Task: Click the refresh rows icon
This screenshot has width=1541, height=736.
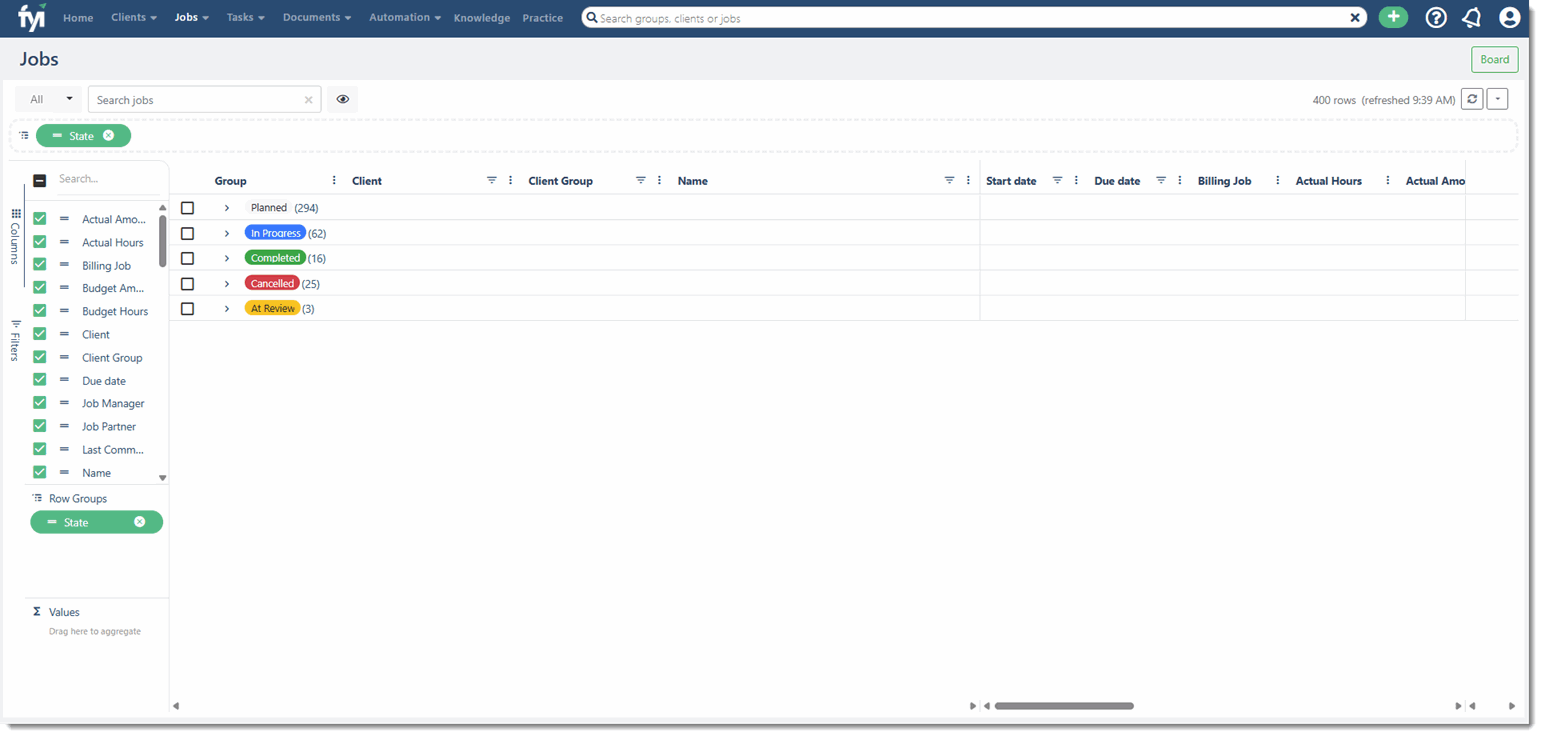Action: click(x=1472, y=99)
